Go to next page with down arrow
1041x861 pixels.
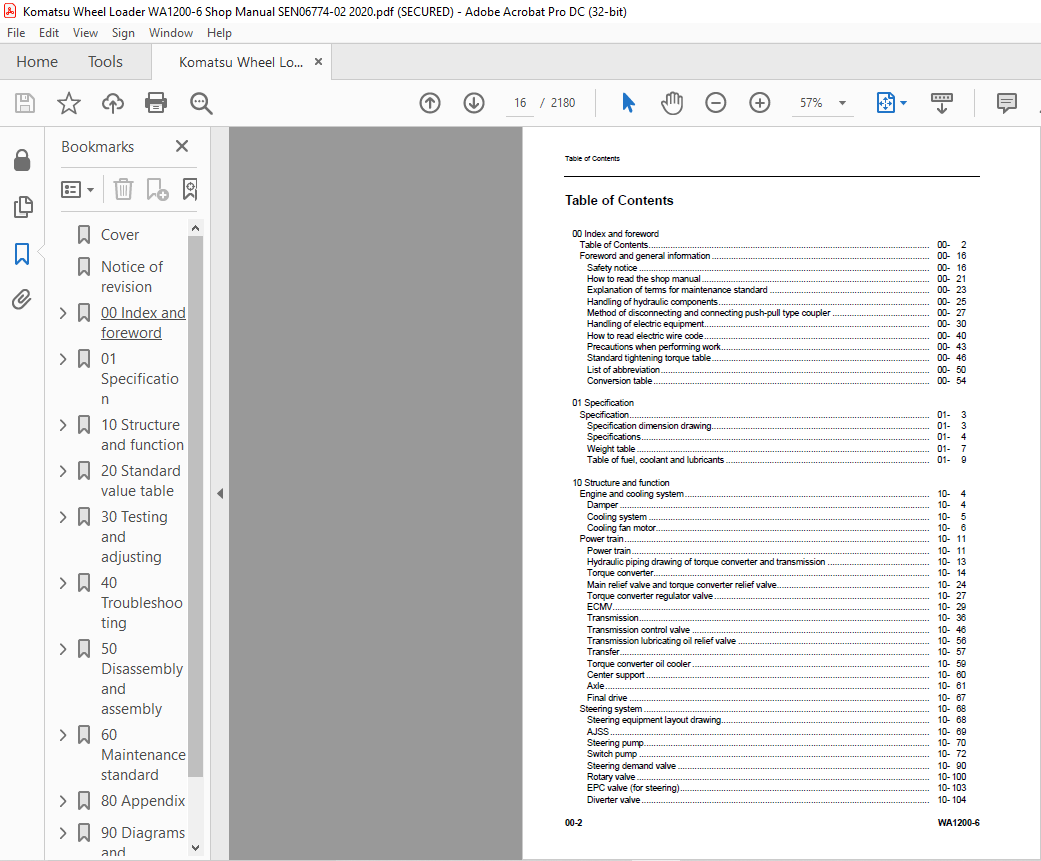pos(474,103)
